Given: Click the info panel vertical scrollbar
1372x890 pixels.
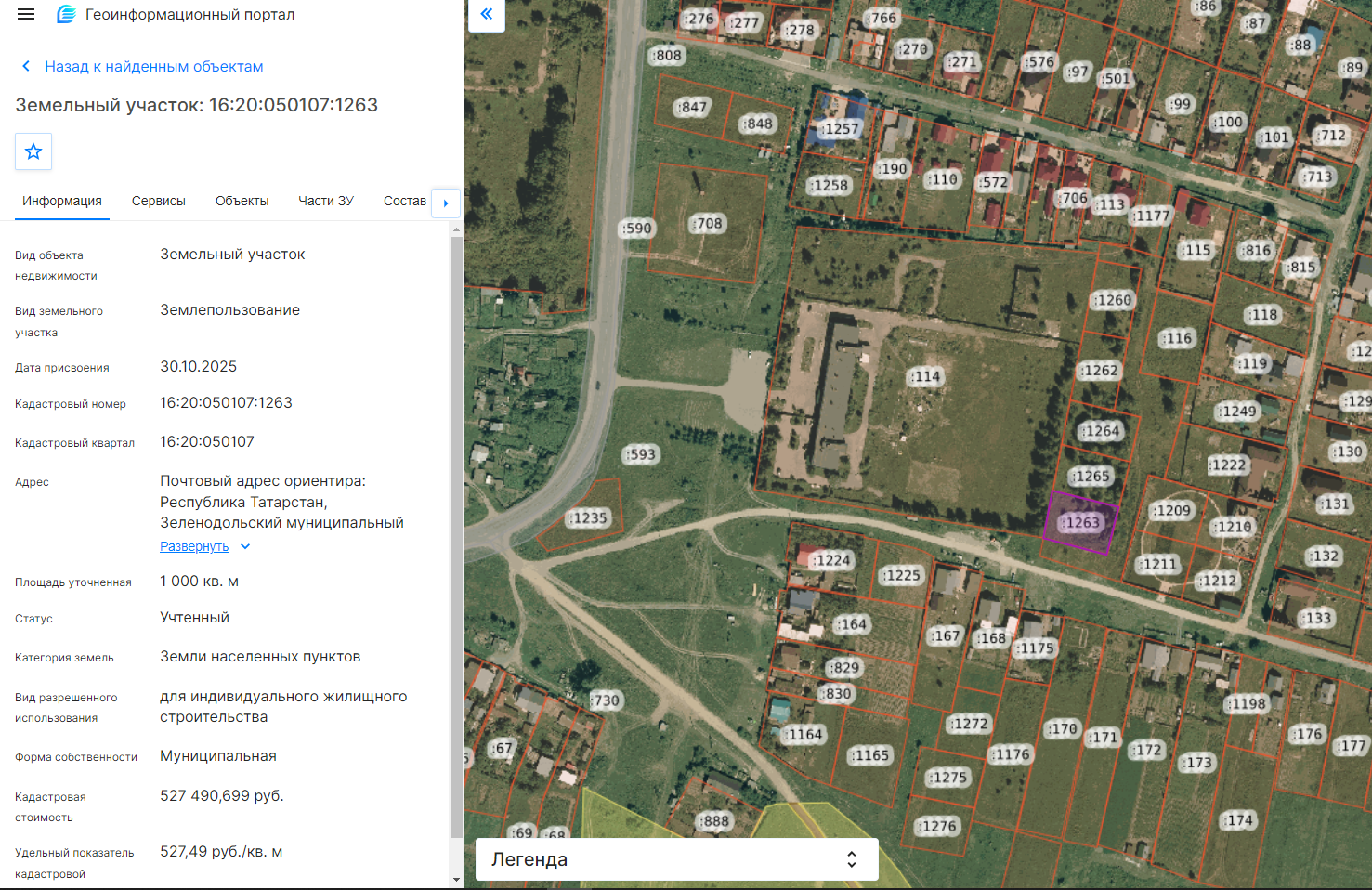Looking at the screenshot, I should 456,539.
